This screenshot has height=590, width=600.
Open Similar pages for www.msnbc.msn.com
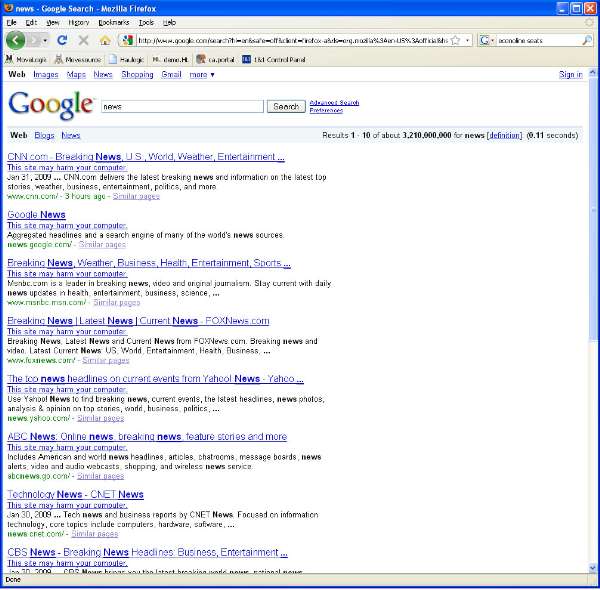(x=117, y=302)
